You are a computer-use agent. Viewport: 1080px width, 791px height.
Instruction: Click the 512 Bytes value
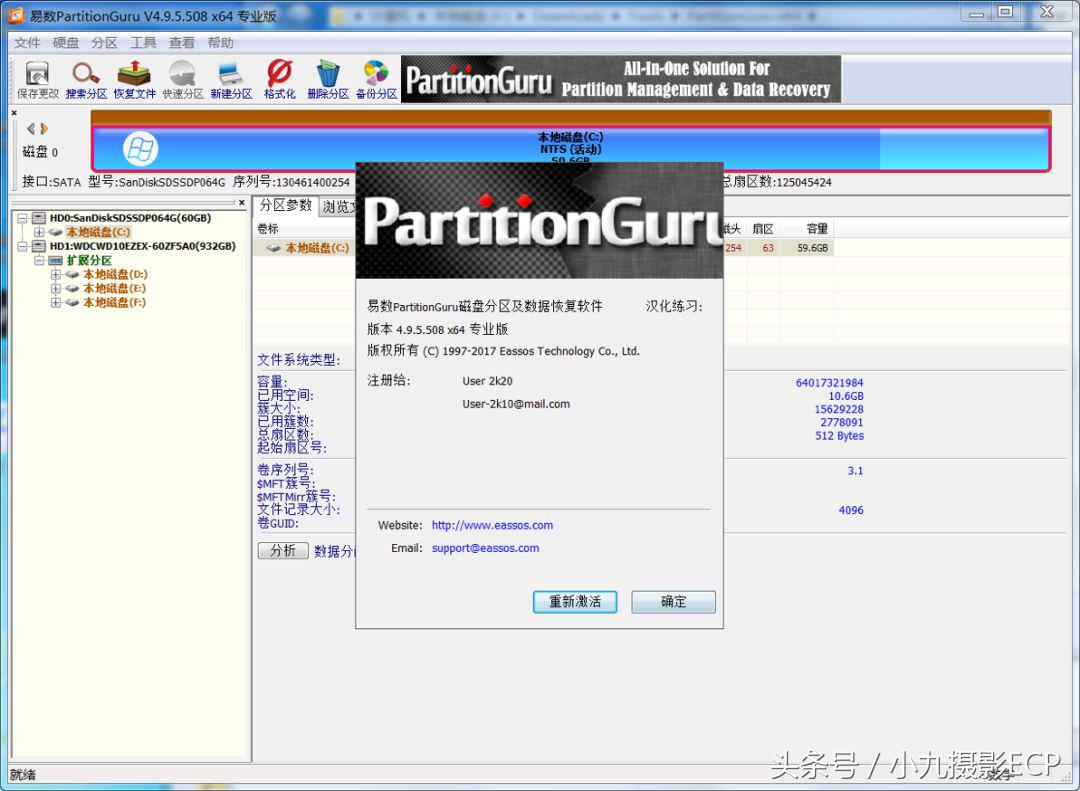[x=839, y=435]
